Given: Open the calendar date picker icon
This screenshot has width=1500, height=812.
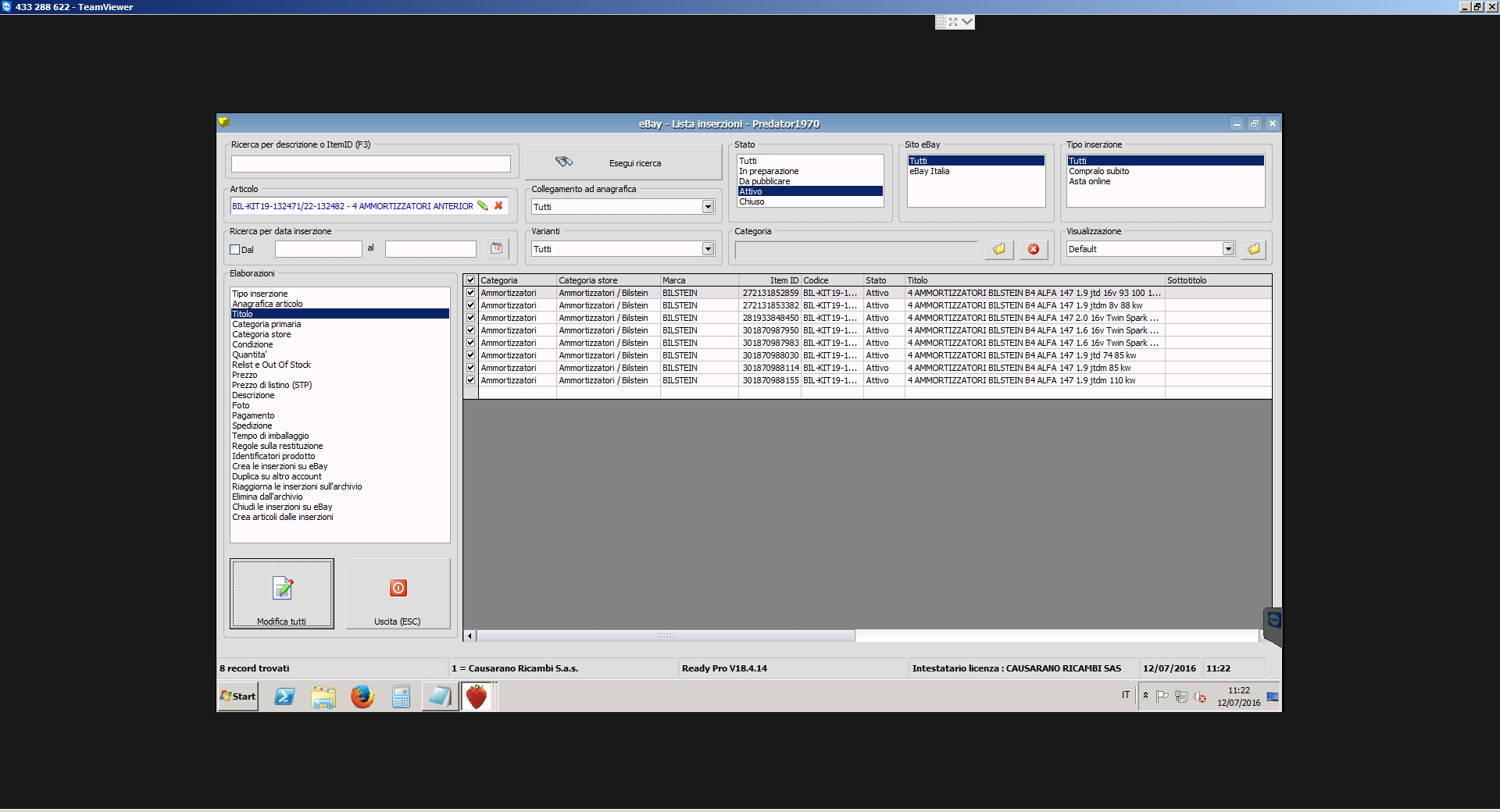Looking at the screenshot, I should 496,249.
